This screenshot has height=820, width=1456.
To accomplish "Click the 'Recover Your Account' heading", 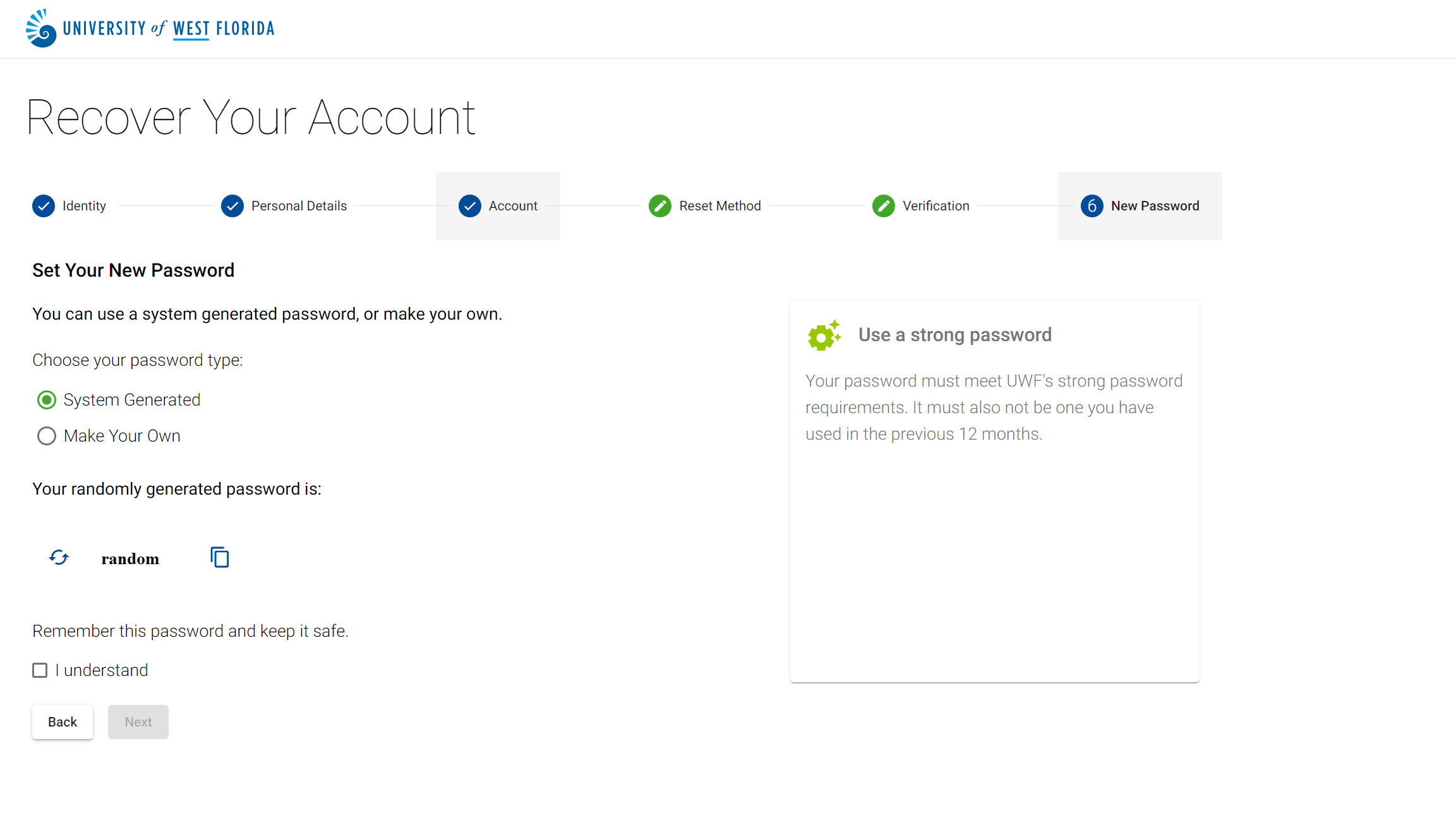I will coord(251,118).
